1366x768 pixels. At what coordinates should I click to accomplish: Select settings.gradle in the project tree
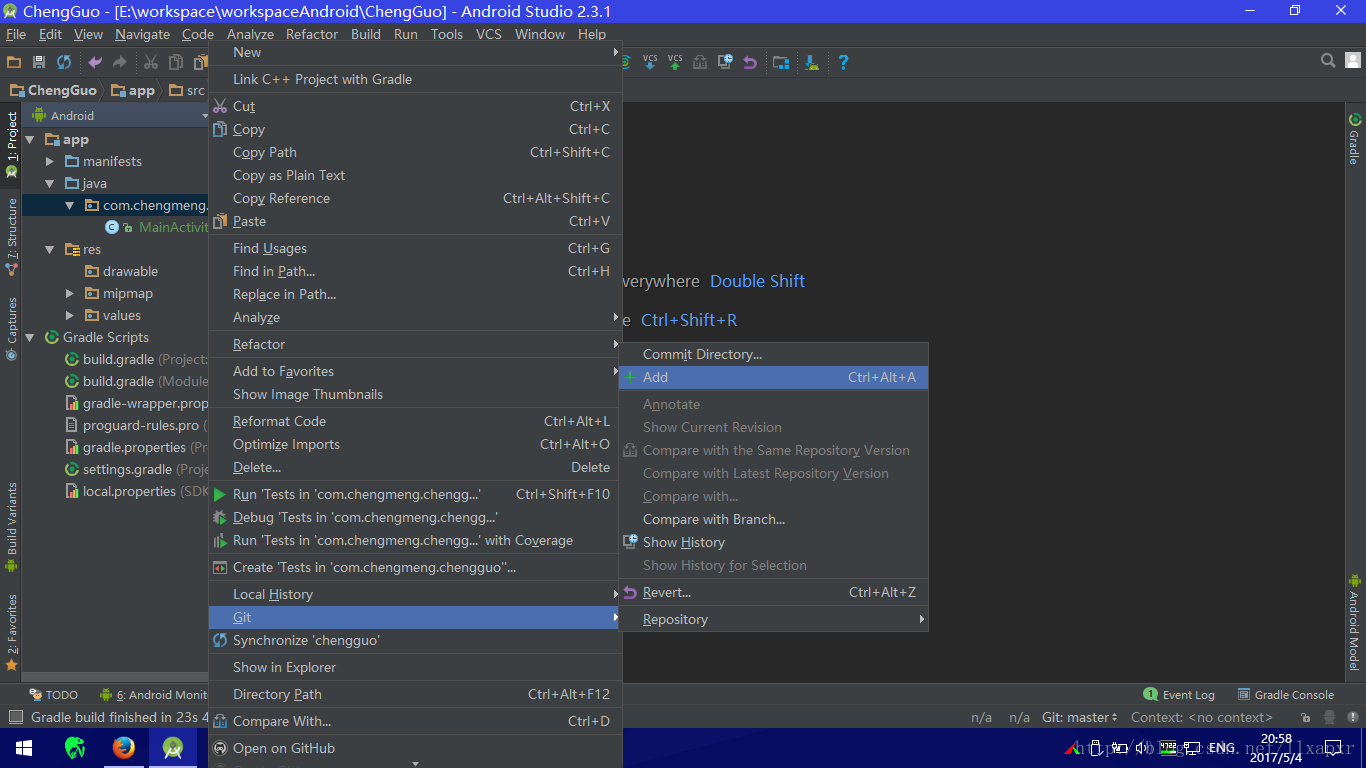pyautogui.click(x=127, y=470)
